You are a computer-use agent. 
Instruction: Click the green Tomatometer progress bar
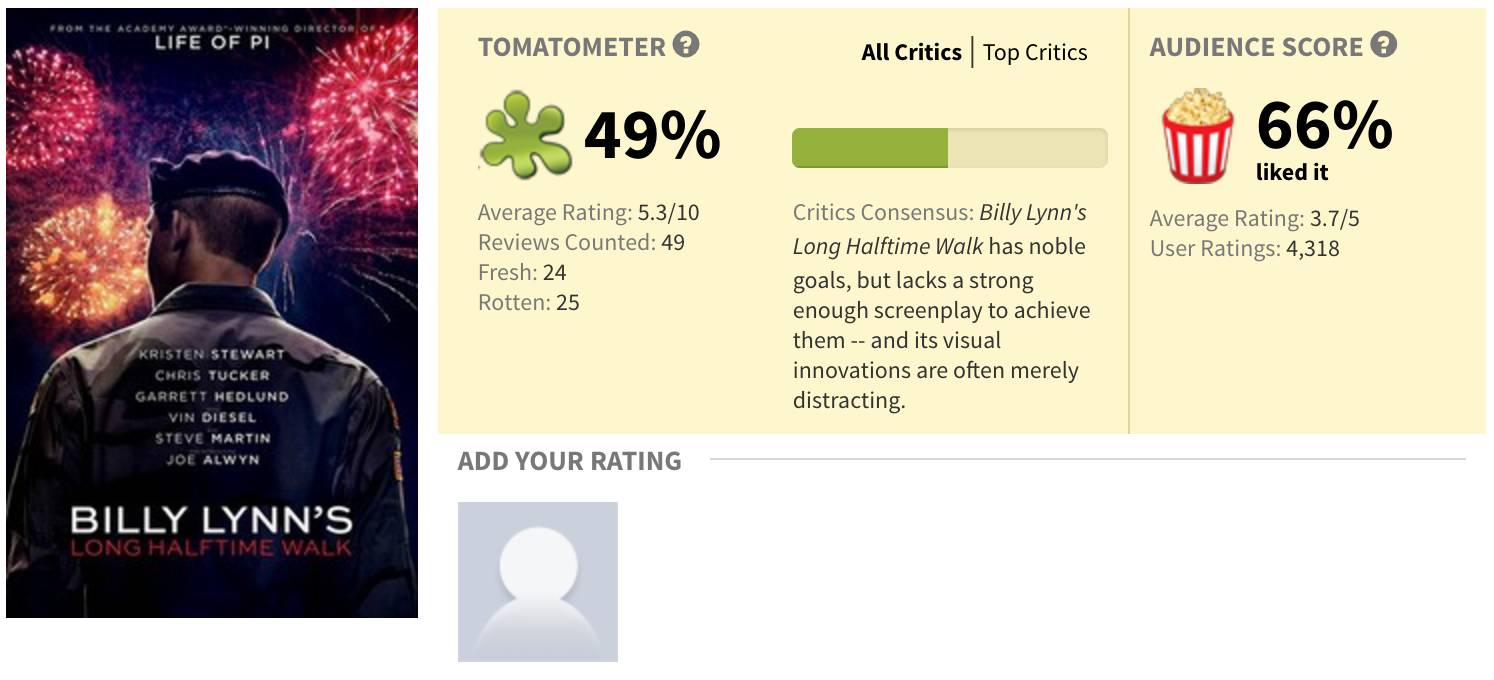[x=949, y=148]
